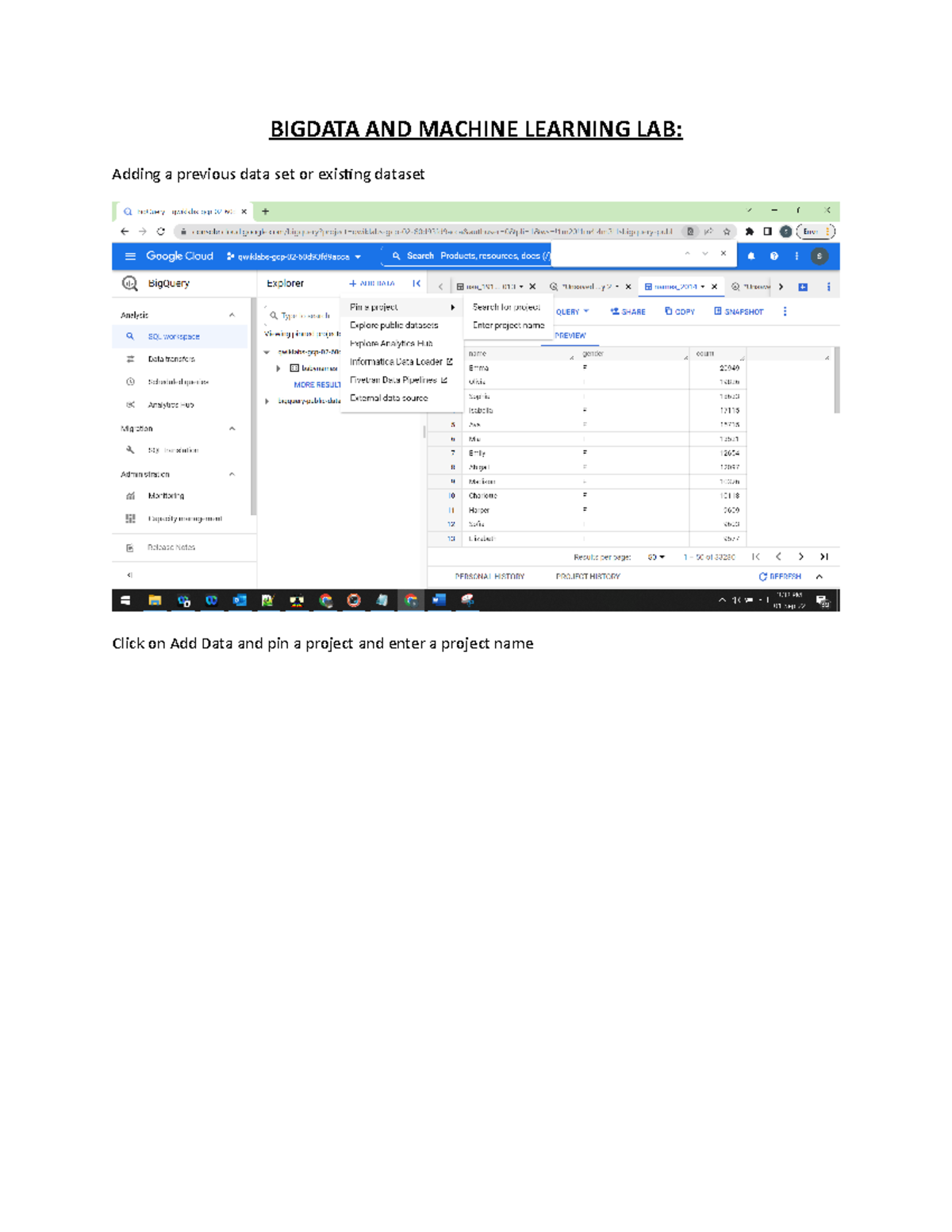The width and height of the screenshot is (952, 1232).
Task: Select SQL workspace in the Analysis panel
Action: pos(173,336)
